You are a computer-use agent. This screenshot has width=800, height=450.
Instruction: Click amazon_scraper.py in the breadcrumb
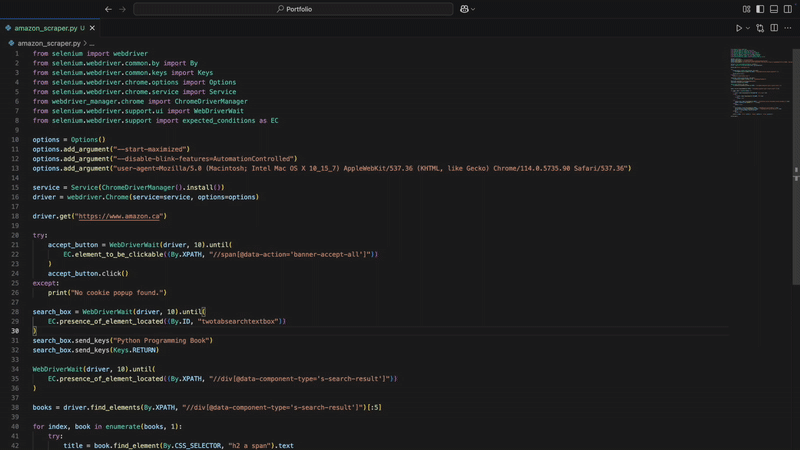click(49, 43)
